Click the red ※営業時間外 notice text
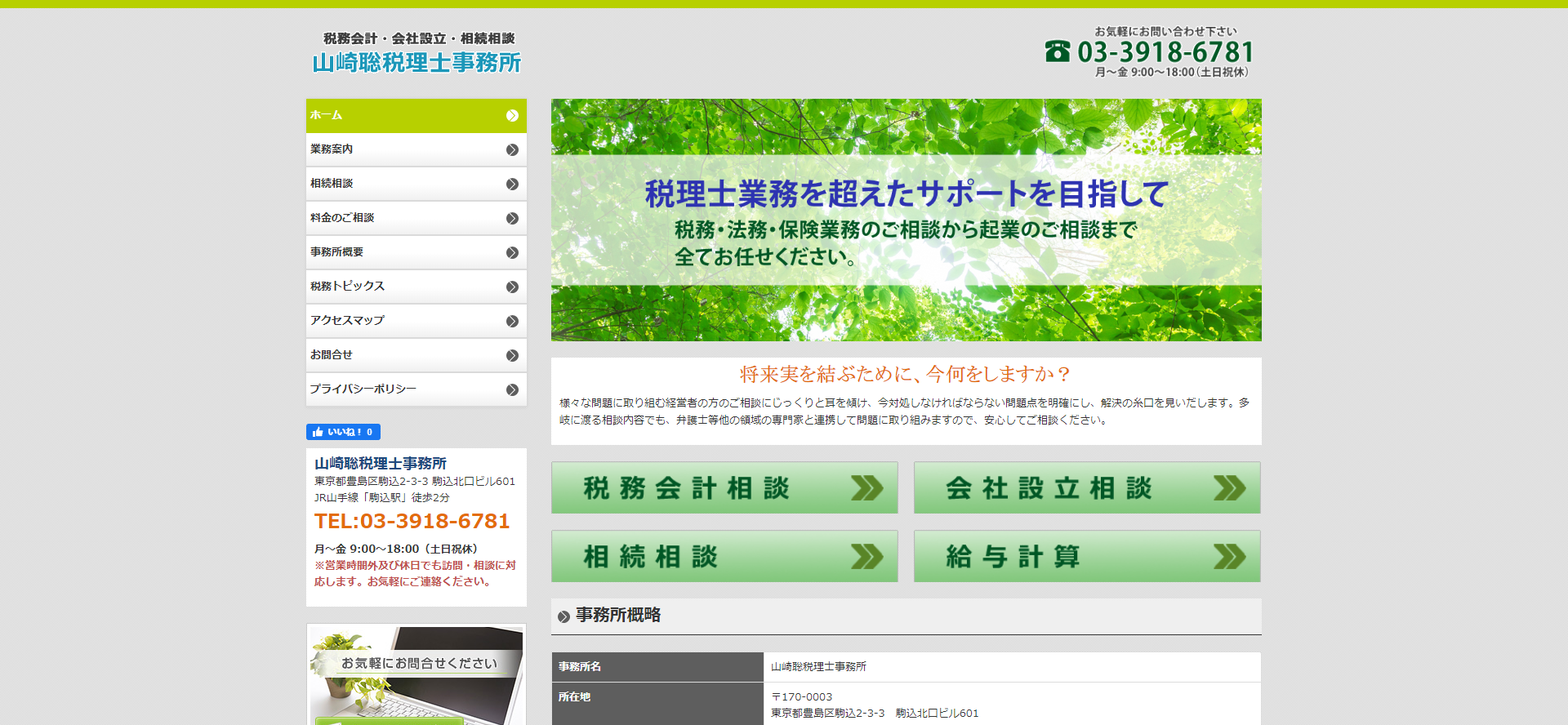The image size is (1568, 725). click(x=415, y=573)
